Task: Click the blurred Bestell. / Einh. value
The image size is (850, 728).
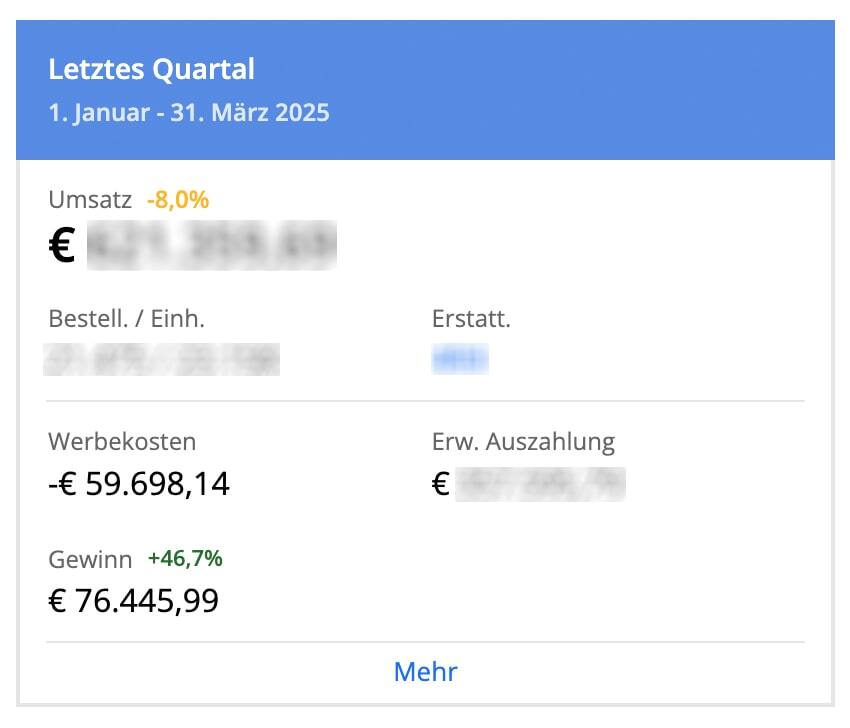Action: click(162, 359)
